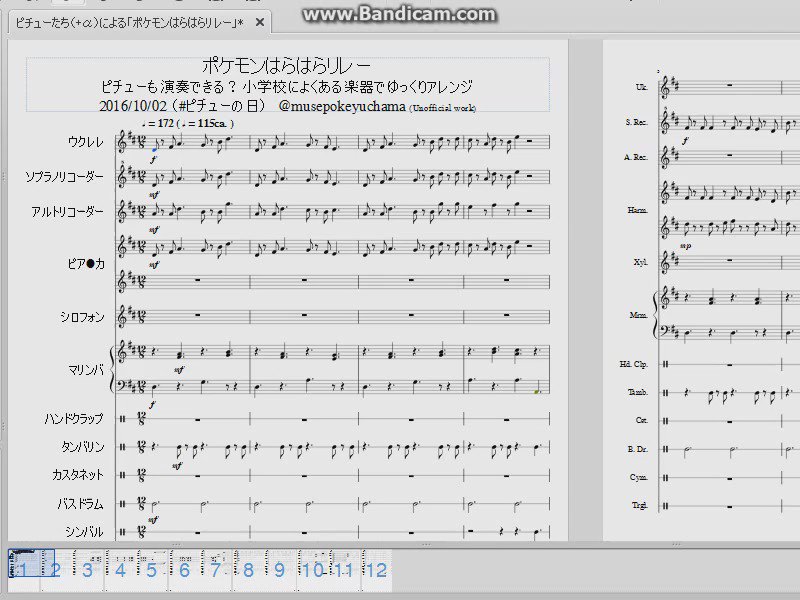Click the カスタネット instrument name
The height and width of the screenshot is (600, 800).
[x=78, y=475]
